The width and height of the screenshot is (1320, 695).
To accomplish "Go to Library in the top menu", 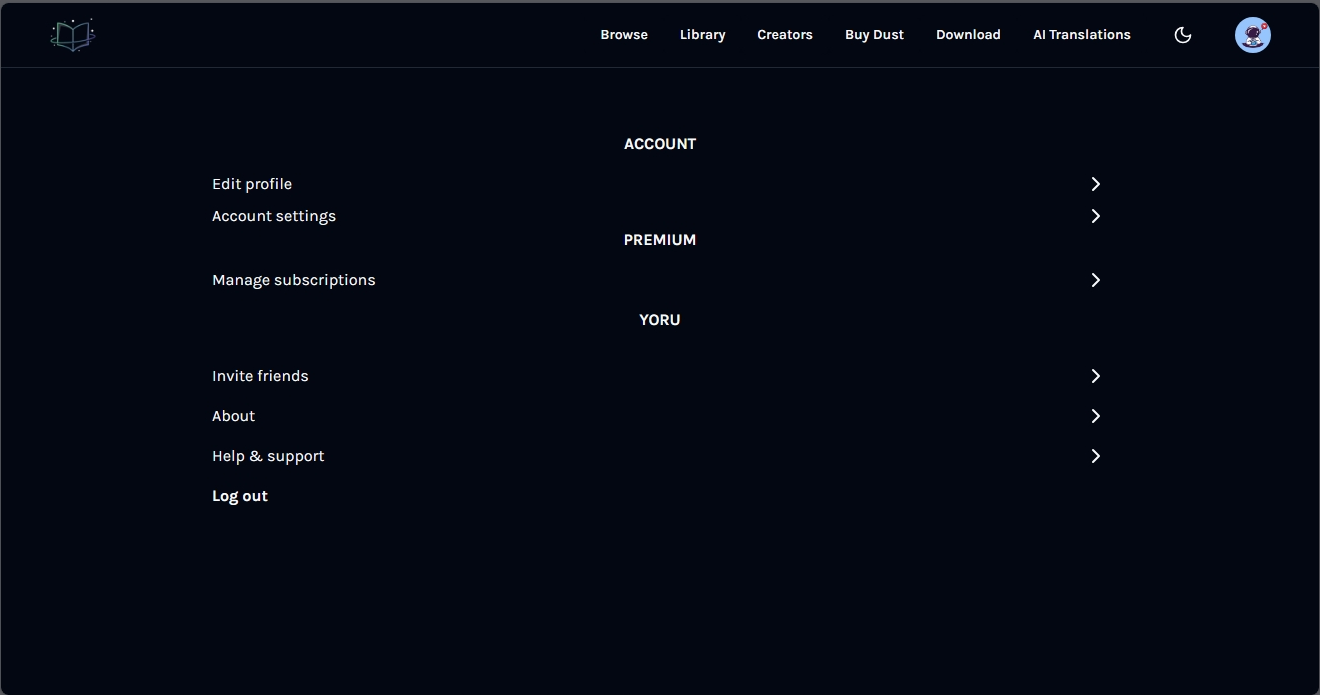I will pos(702,35).
